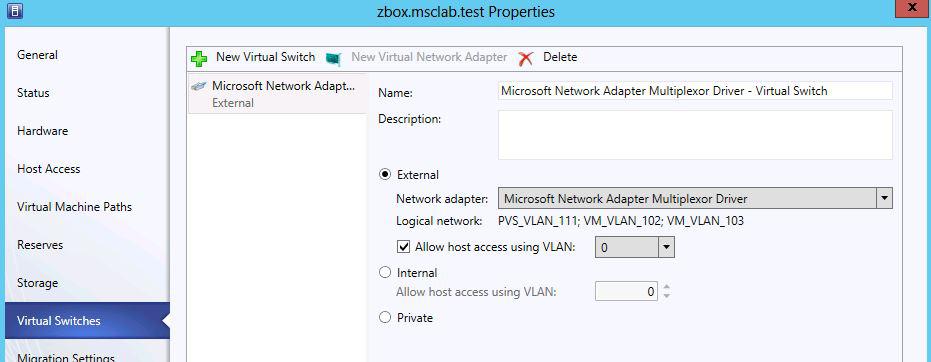Expand the VLAN ID dropdown showing 0

click(x=667, y=247)
